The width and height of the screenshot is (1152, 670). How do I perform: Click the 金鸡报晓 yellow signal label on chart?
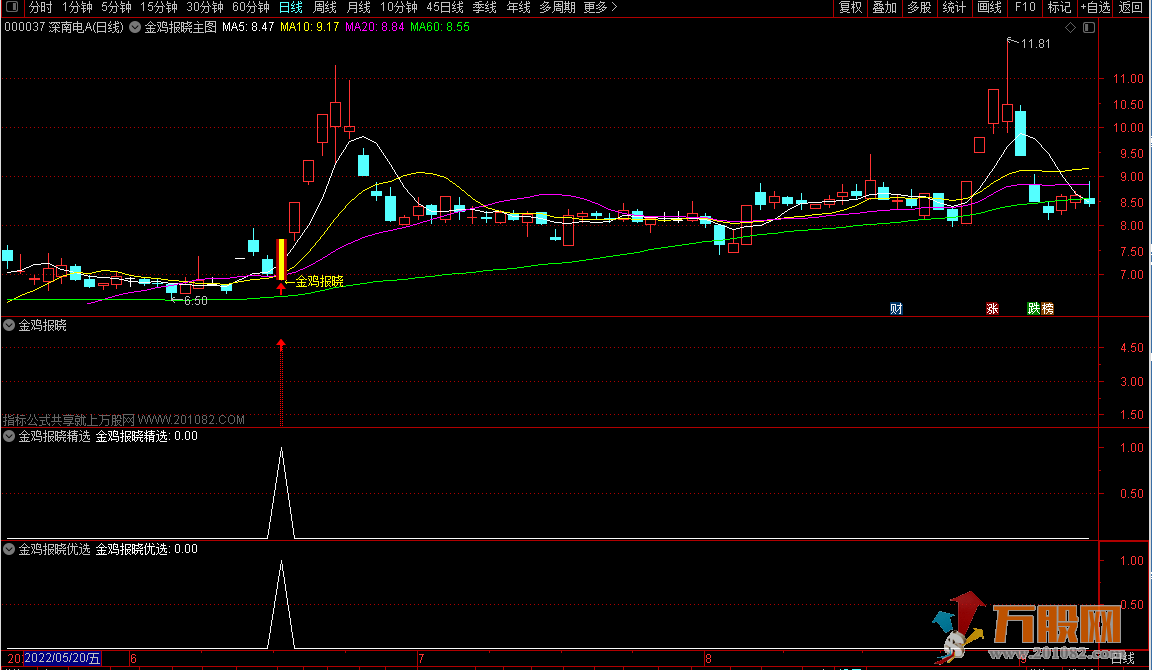(319, 281)
